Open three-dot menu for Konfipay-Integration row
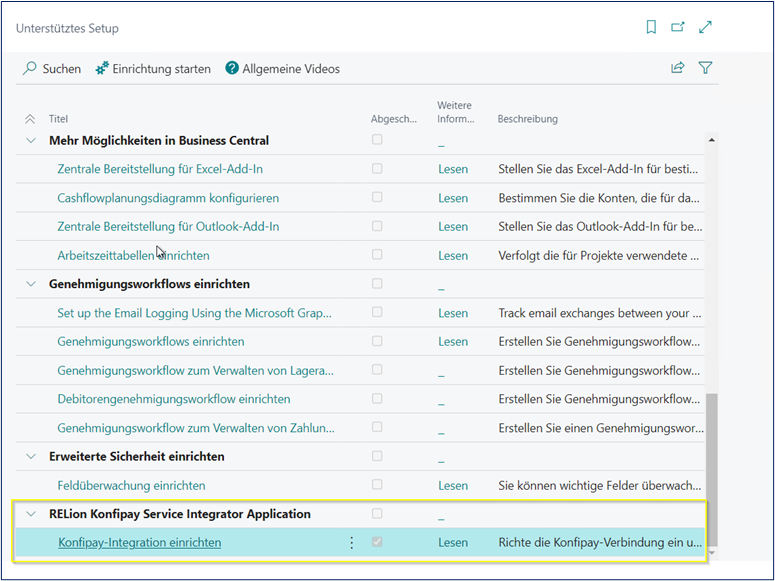The height and width of the screenshot is (581, 775). pos(351,543)
